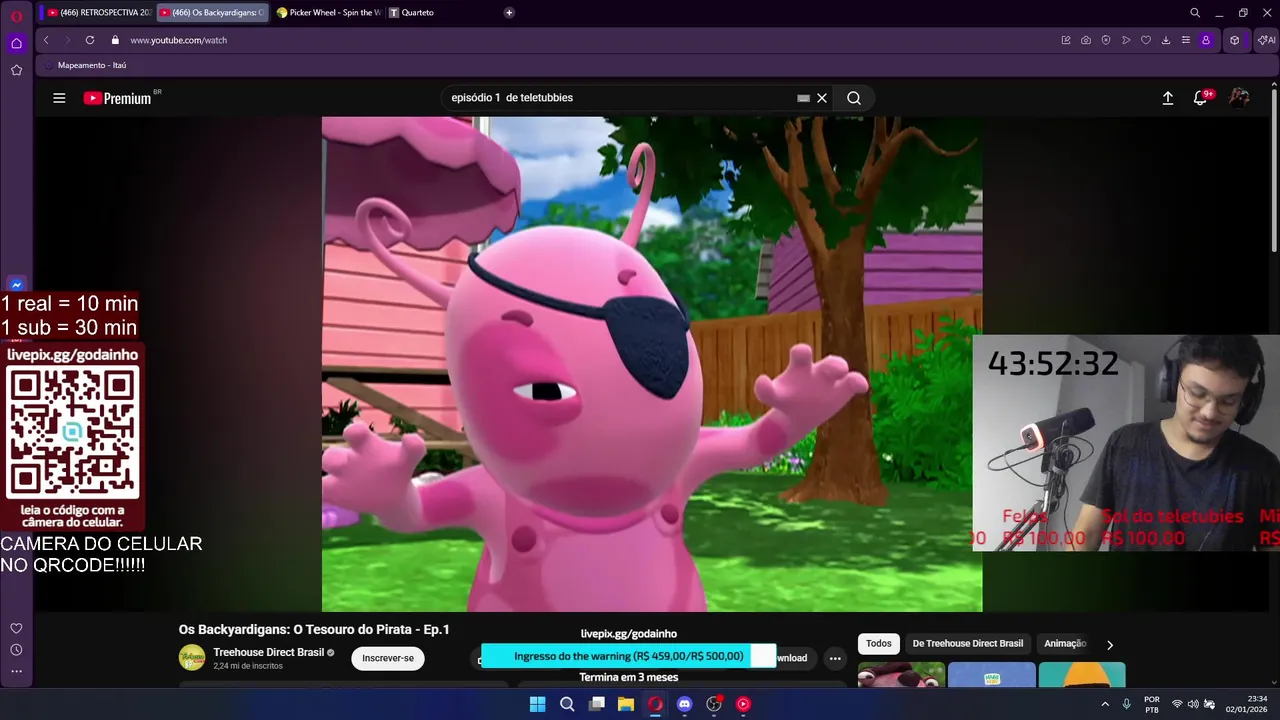Open the first recommended video thumbnail

901,675
